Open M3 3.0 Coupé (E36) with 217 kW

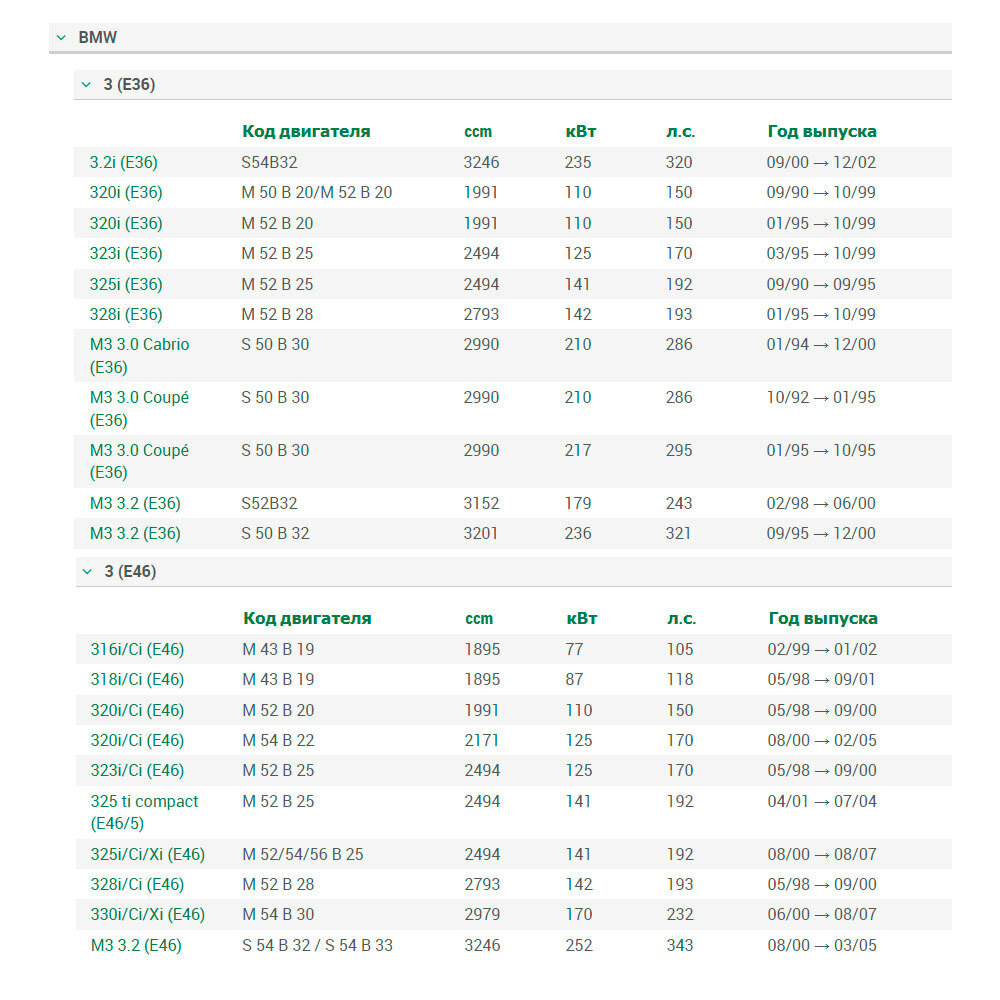[140, 461]
